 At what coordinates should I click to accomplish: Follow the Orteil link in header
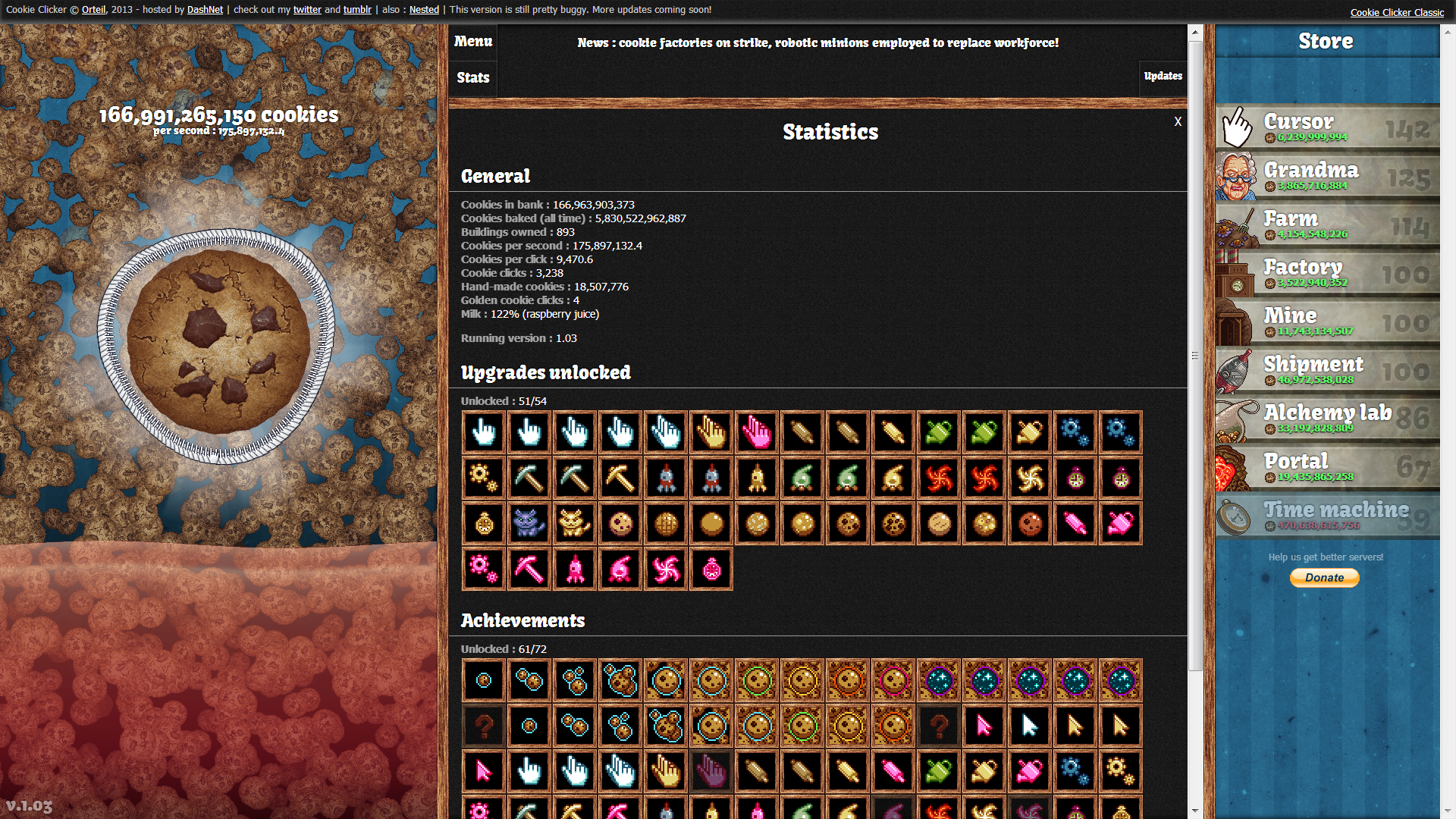tap(93, 10)
